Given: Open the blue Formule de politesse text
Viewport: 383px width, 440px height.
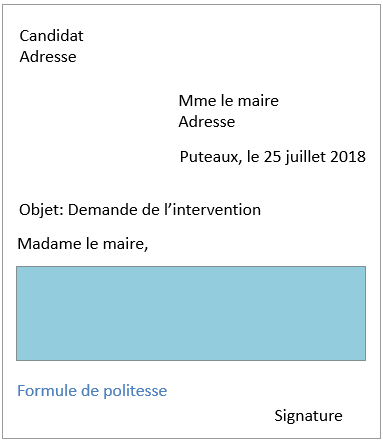Looking at the screenshot, I should 92,391.
